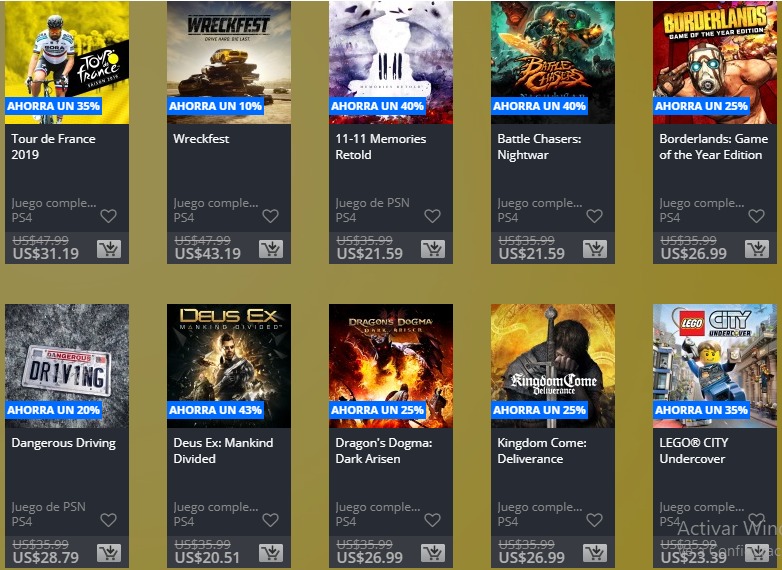Screen dimensions: 782x570
Task: Add Dangerous Driving to cart
Action: [109, 553]
